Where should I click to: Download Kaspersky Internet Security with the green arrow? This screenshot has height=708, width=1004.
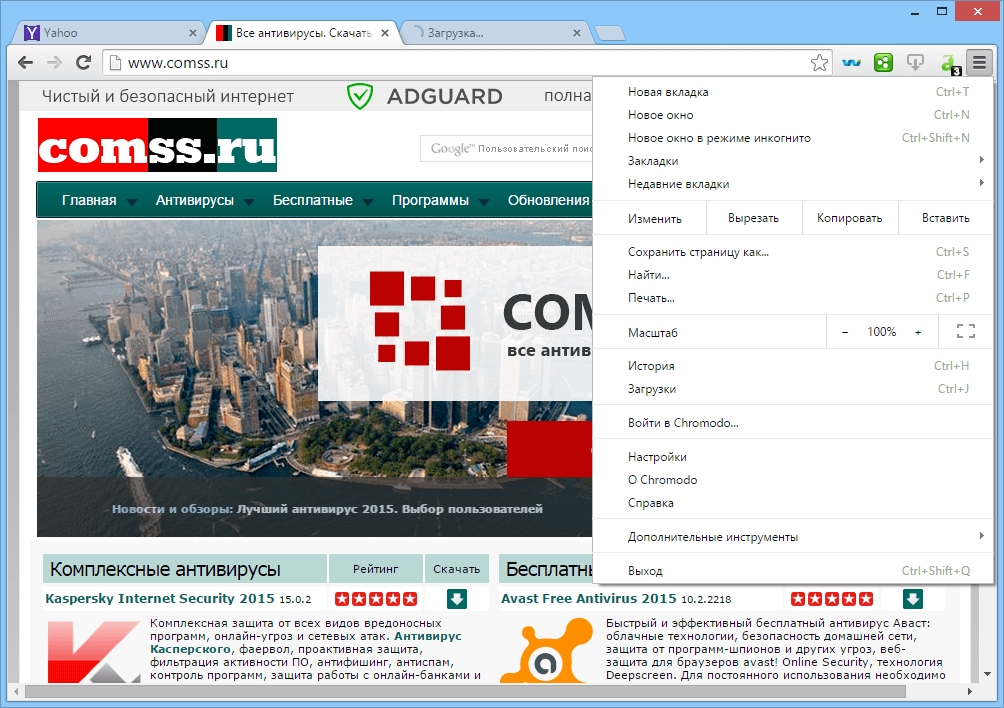coord(457,599)
